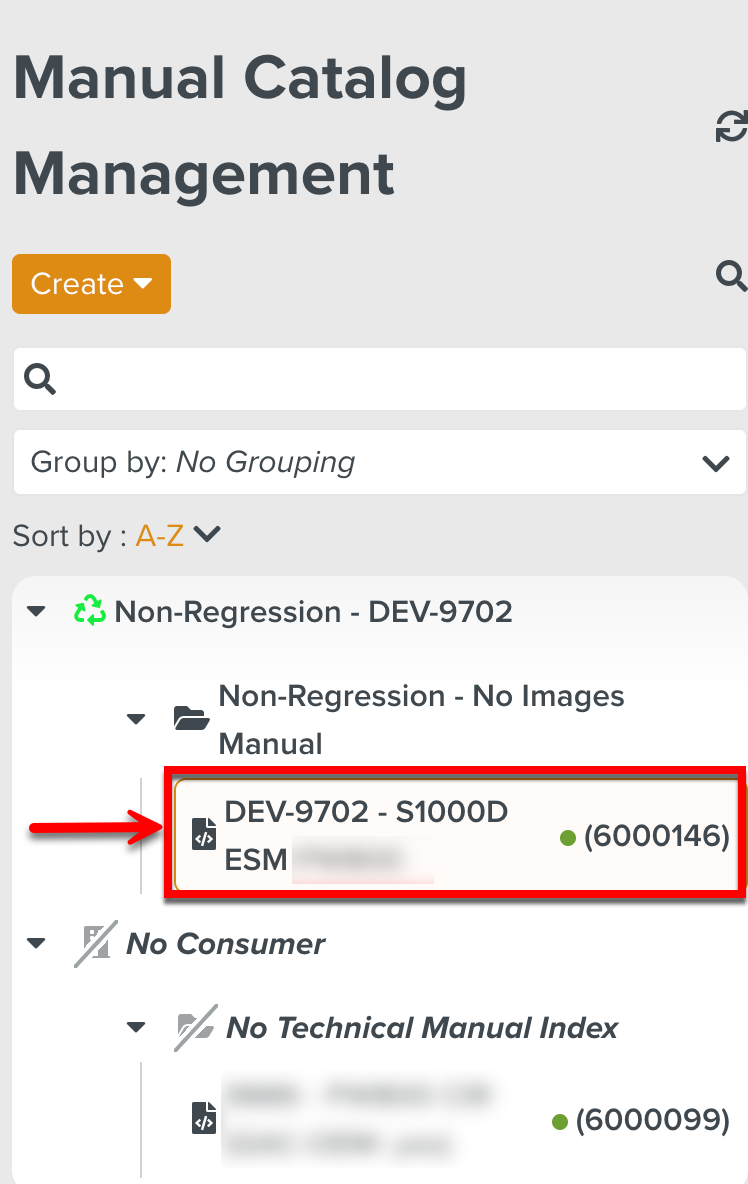Collapse the No Consumer group
Image resolution: width=748 pixels, height=1184 pixels.
(37, 943)
